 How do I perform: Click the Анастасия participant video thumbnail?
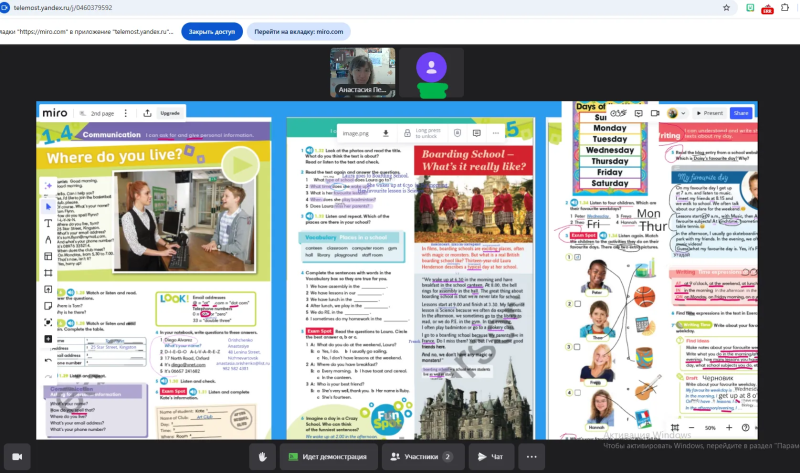[x=363, y=72]
